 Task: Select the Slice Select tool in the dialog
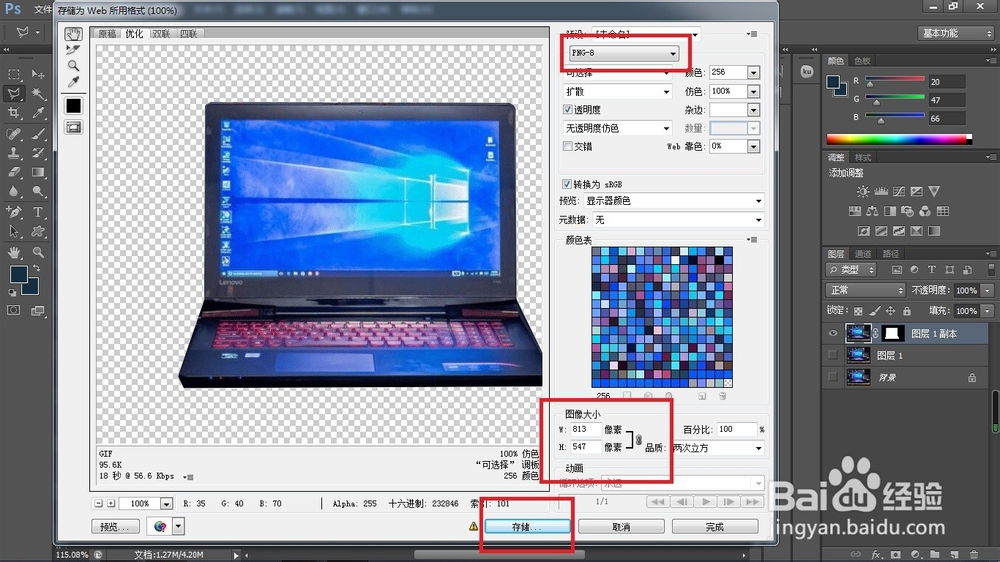pyautogui.click(x=73, y=50)
